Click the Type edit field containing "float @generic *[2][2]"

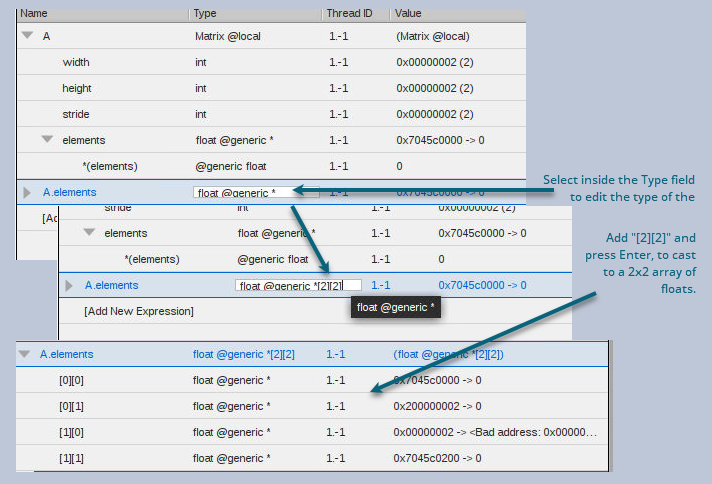[297, 285]
